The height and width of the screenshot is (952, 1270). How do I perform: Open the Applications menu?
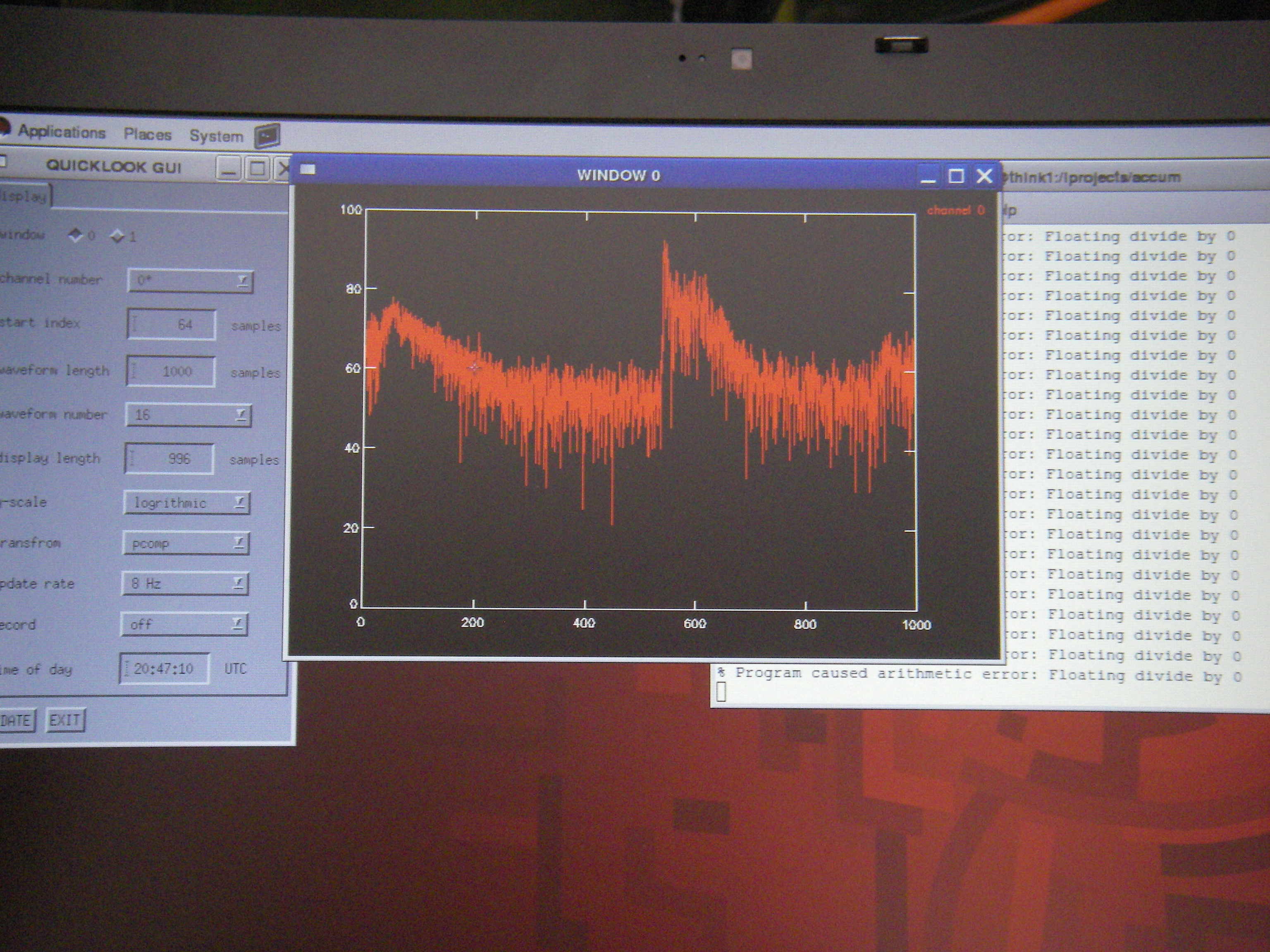tap(62, 132)
